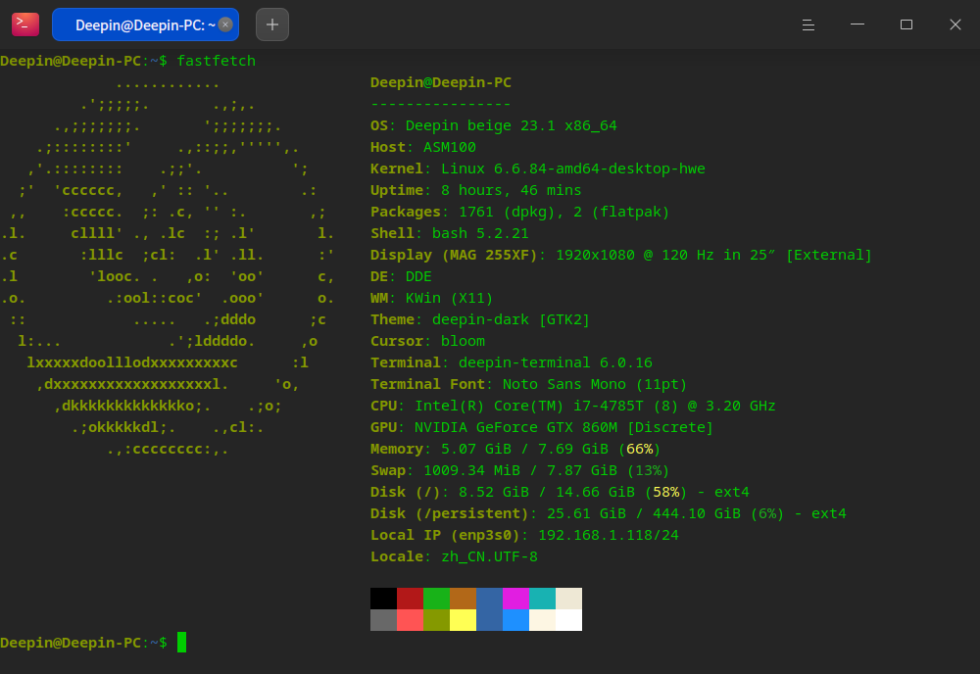The width and height of the screenshot is (980, 674).
Task: Click the "Local IP (enp3s0)" line
Action: tap(524, 535)
